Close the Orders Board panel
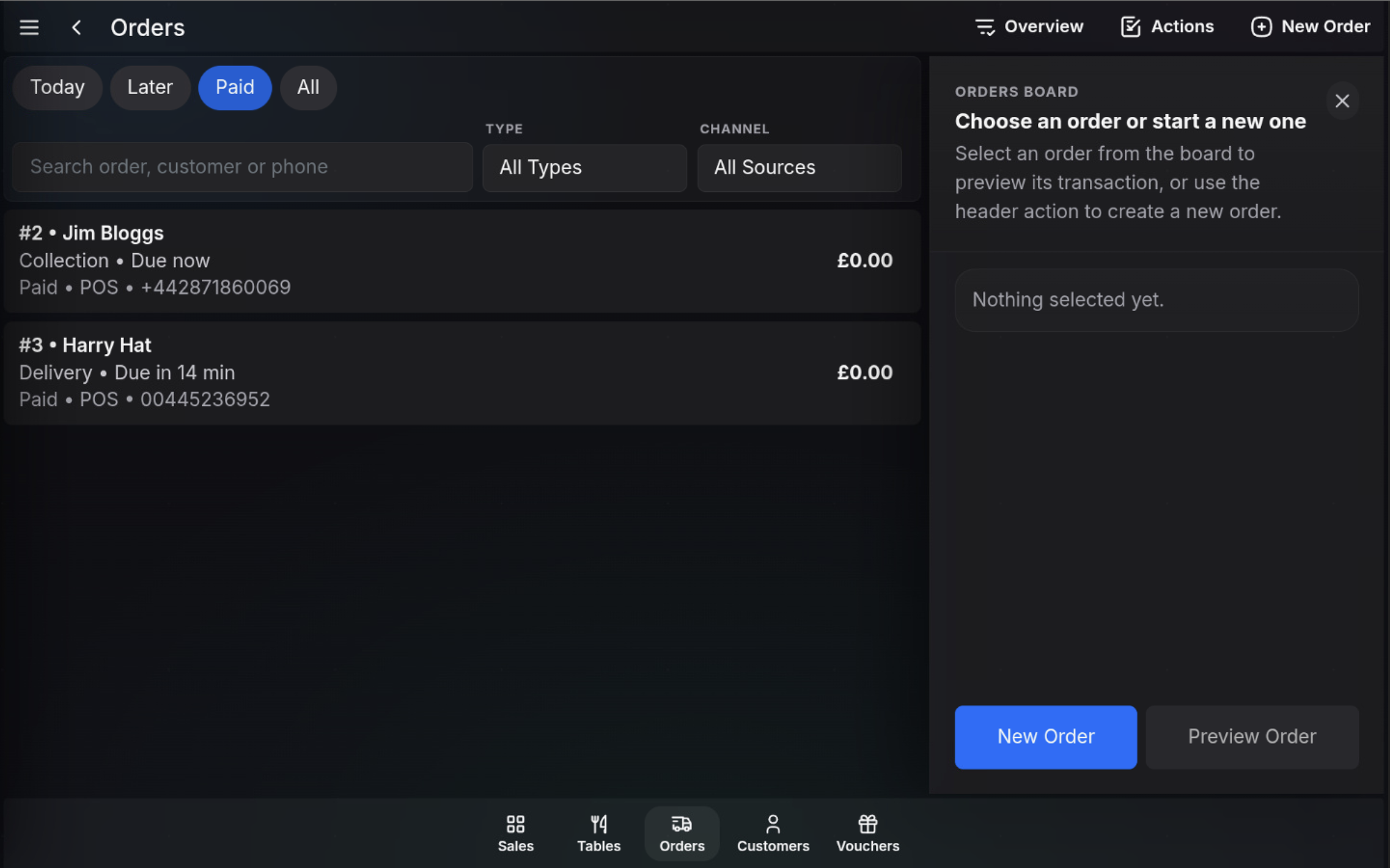Image resolution: width=1390 pixels, height=868 pixels. click(1342, 101)
